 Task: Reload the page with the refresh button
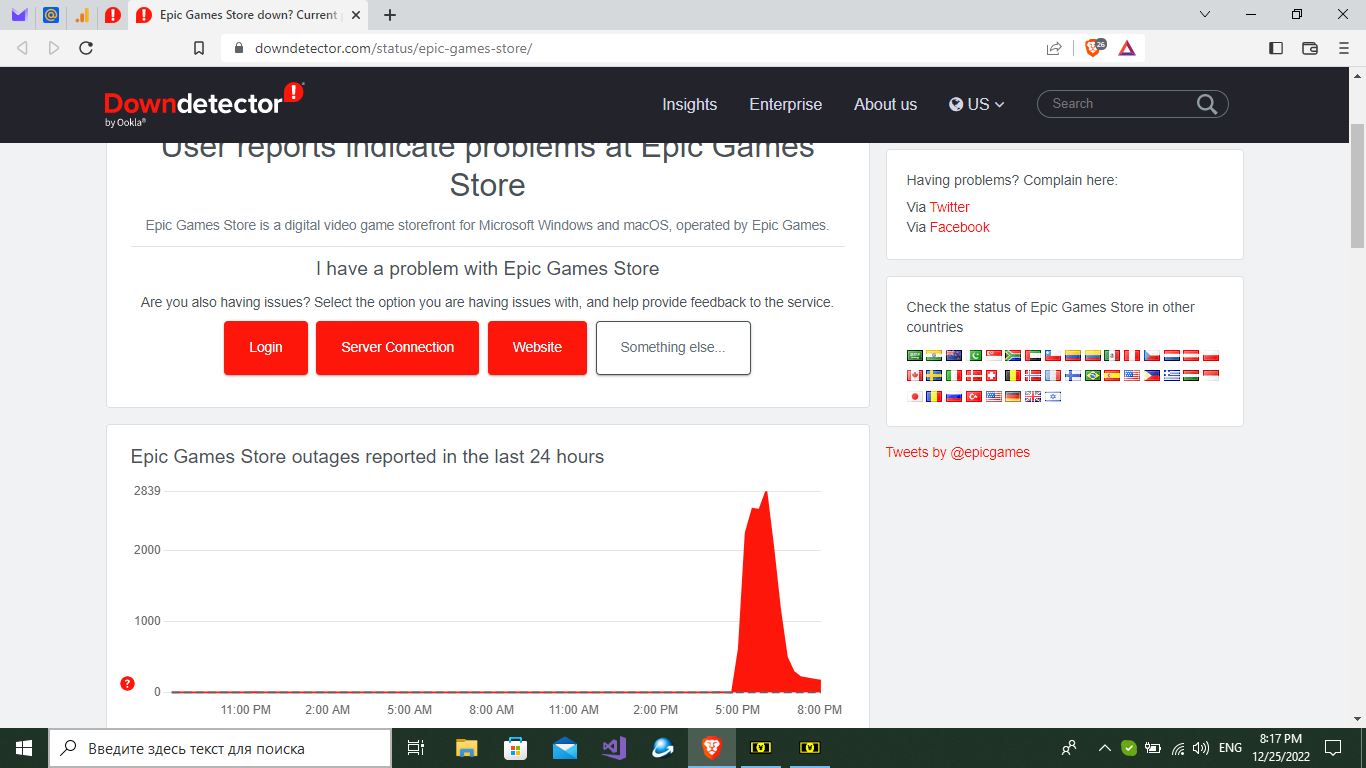[x=86, y=48]
